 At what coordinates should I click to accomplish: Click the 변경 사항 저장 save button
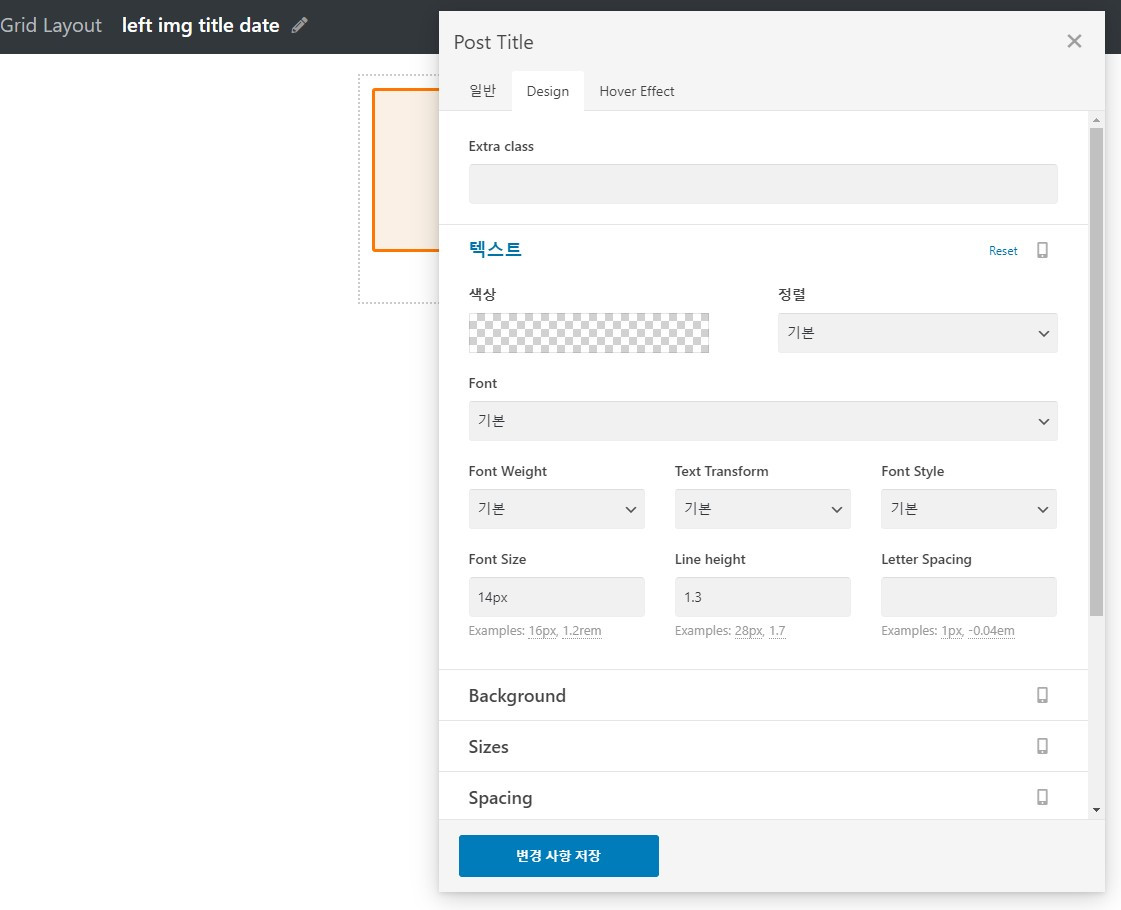pos(558,856)
